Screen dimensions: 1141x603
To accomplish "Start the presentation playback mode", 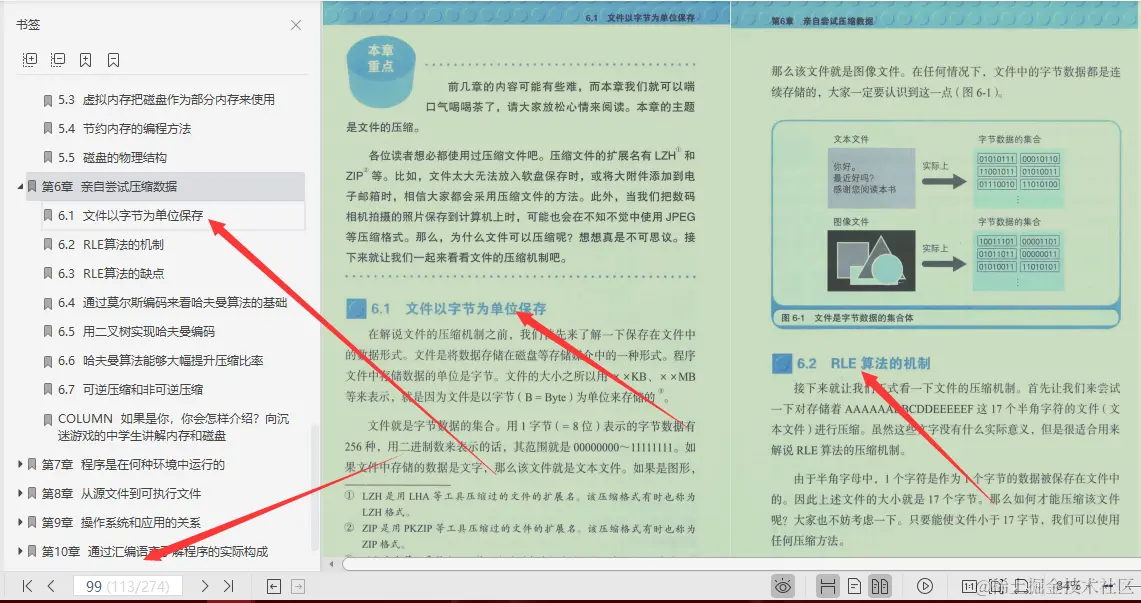I will (x=925, y=585).
